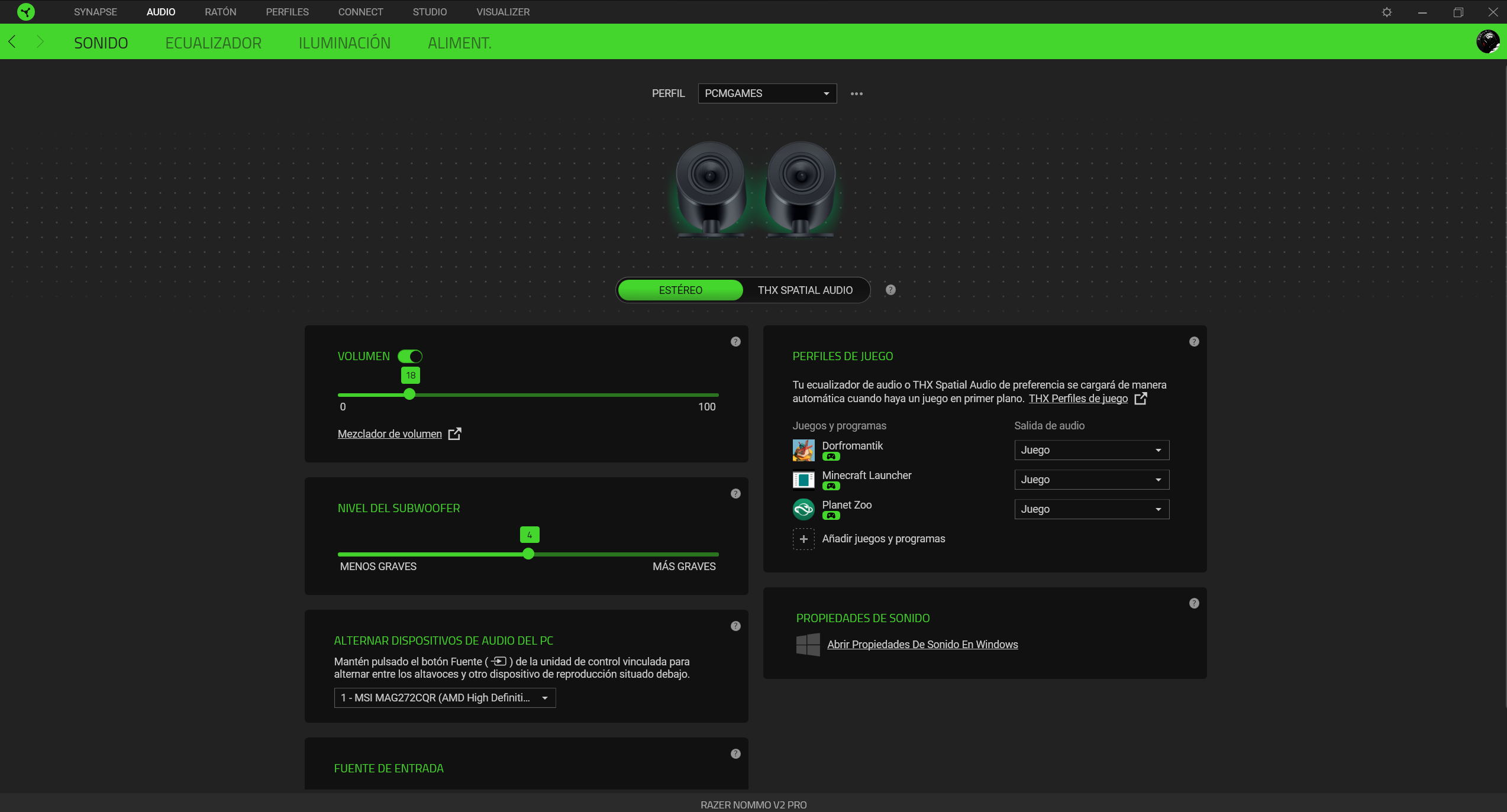Switch to THX Spatial Audio mode
Screen dimensions: 1507x812
805,290
